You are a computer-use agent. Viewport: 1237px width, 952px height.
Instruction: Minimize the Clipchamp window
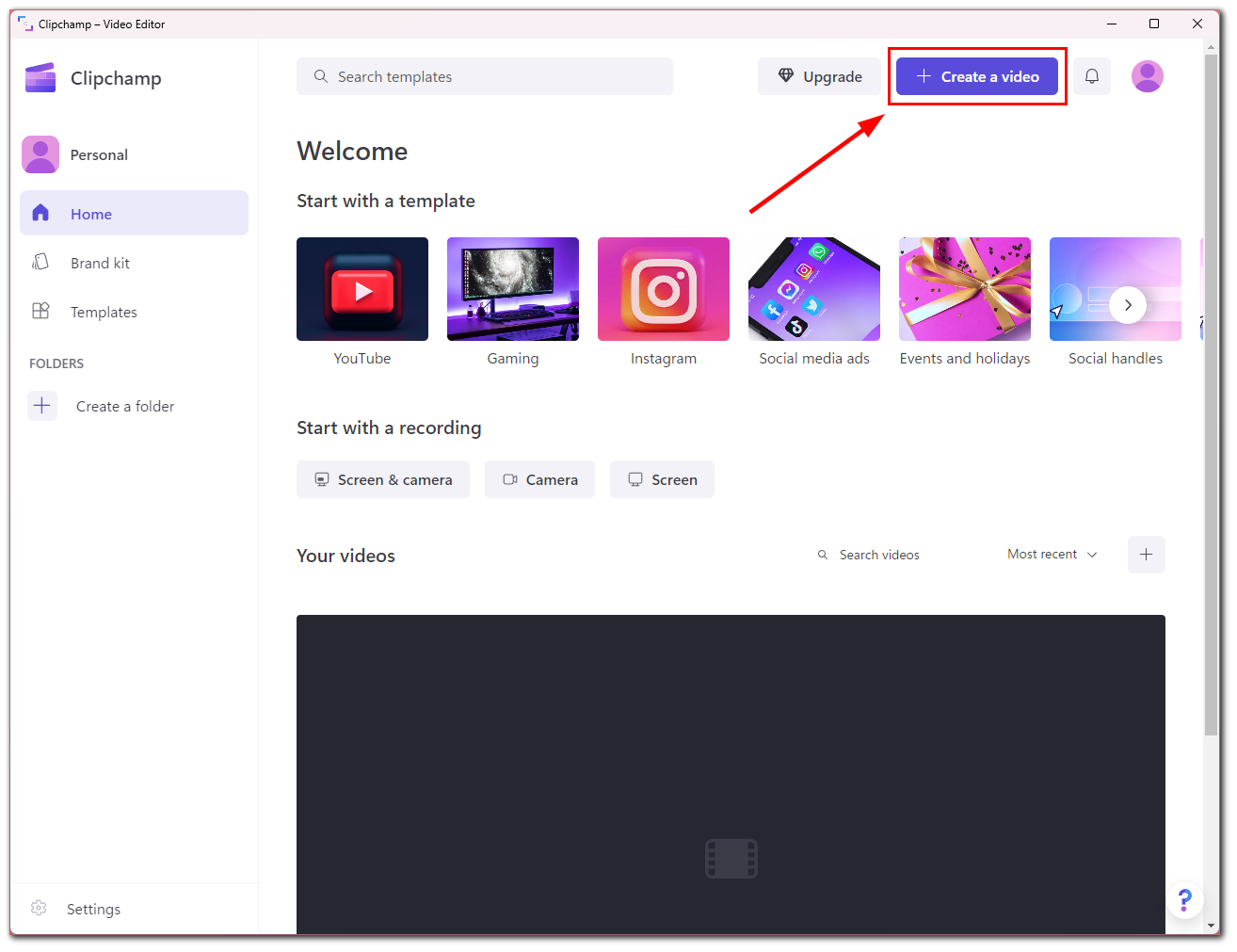coord(1112,24)
